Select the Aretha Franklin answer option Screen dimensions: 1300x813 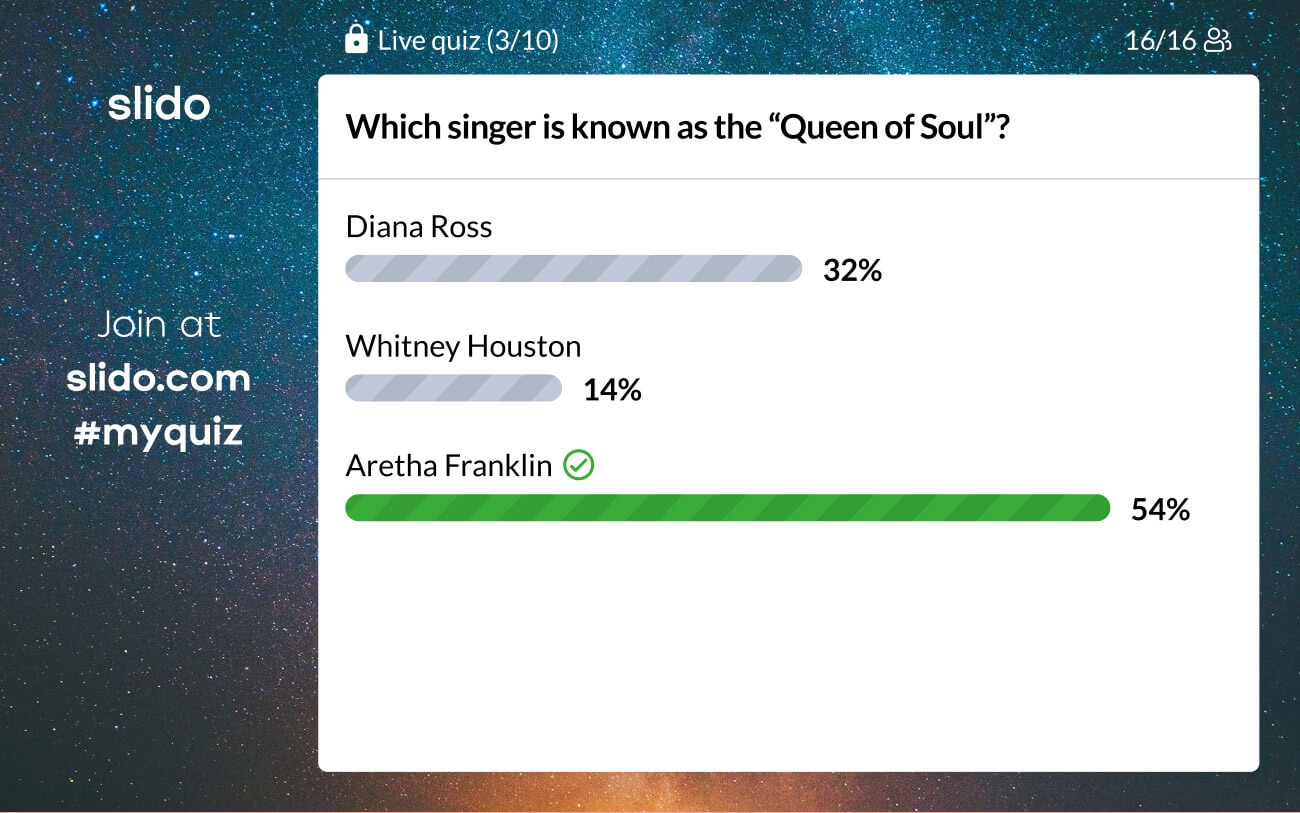pyautogui.click(x=449, y=465)
